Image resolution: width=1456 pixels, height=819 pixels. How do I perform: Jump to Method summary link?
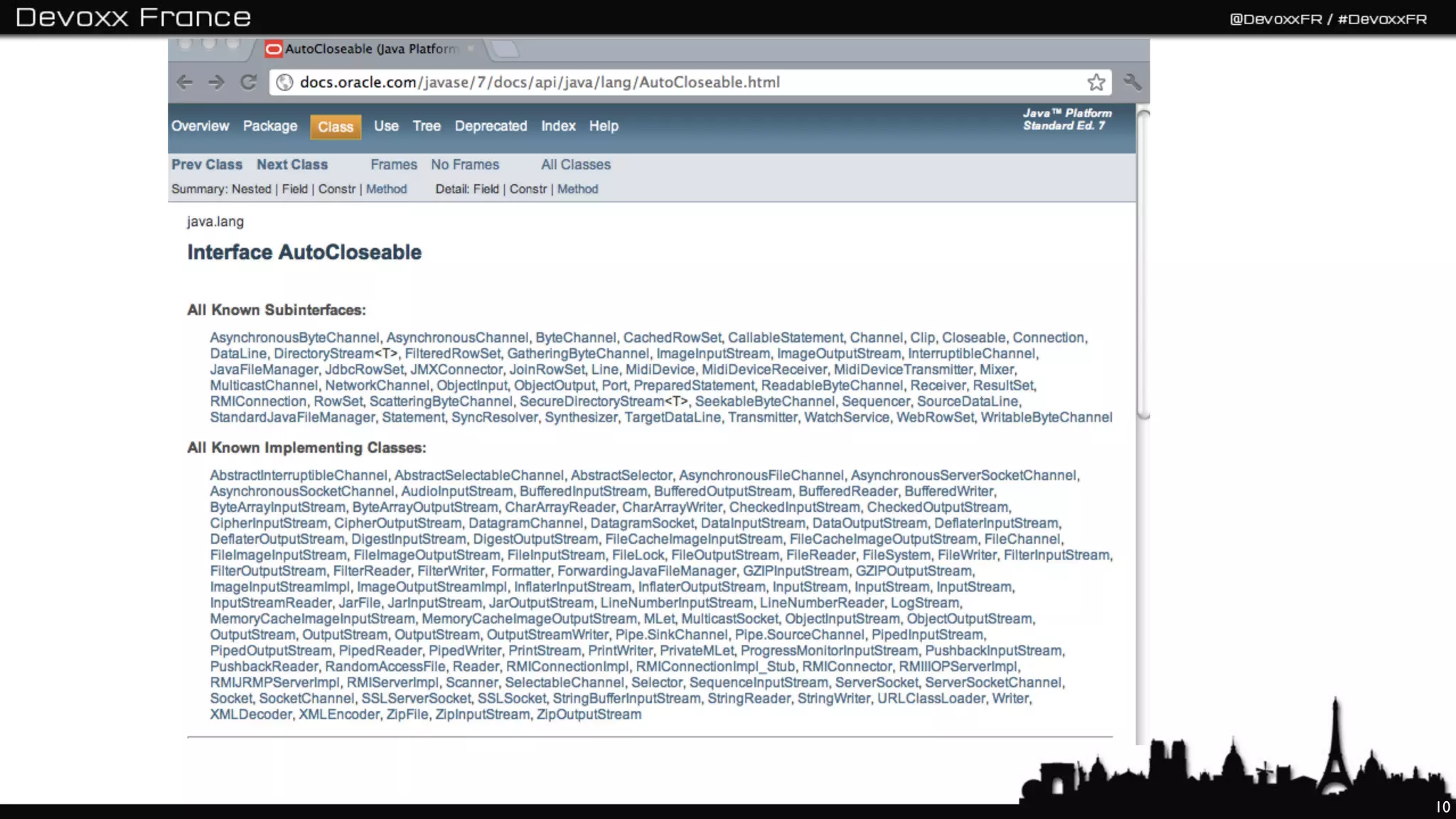(x=386, y=189)
